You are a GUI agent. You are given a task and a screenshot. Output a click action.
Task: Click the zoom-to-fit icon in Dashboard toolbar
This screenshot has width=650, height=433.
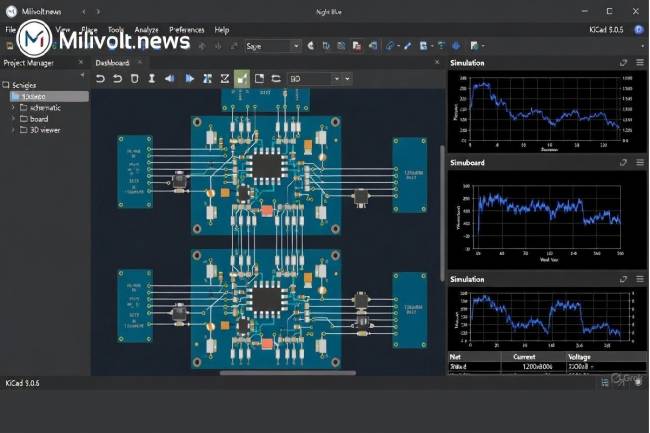pyautogui.click(x=207, y=78)
